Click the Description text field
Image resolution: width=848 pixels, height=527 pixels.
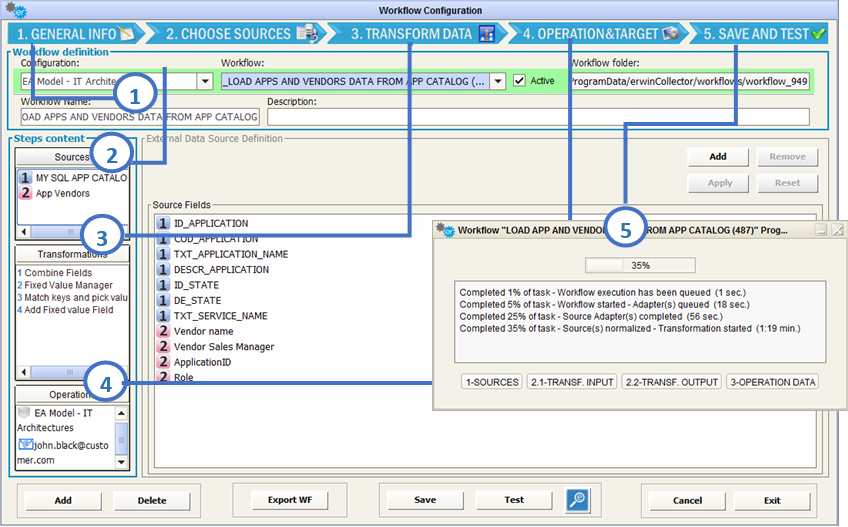[x=538, y=117]
